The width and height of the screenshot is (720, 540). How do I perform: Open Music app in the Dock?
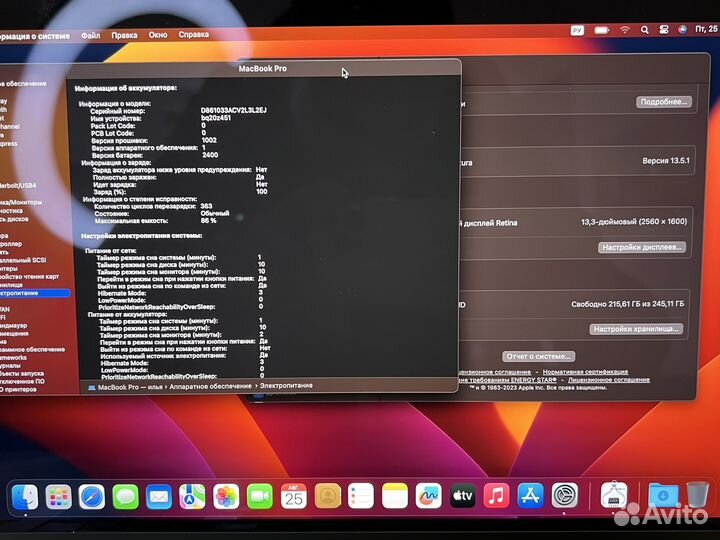496,496
